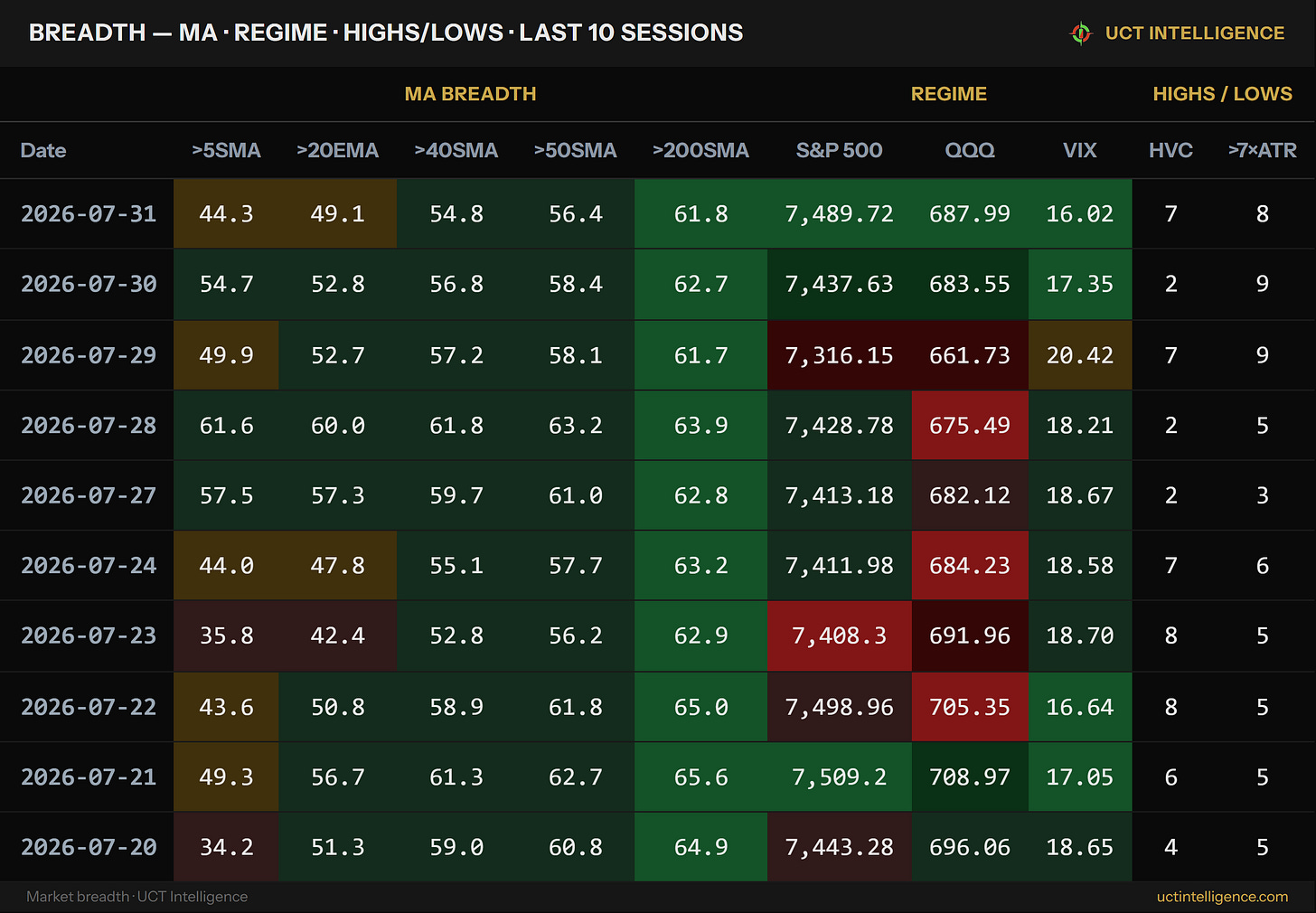Click the S&P 500 value 7,413.18
Screen dimensions: 1316x913
(x=840, y=495)
